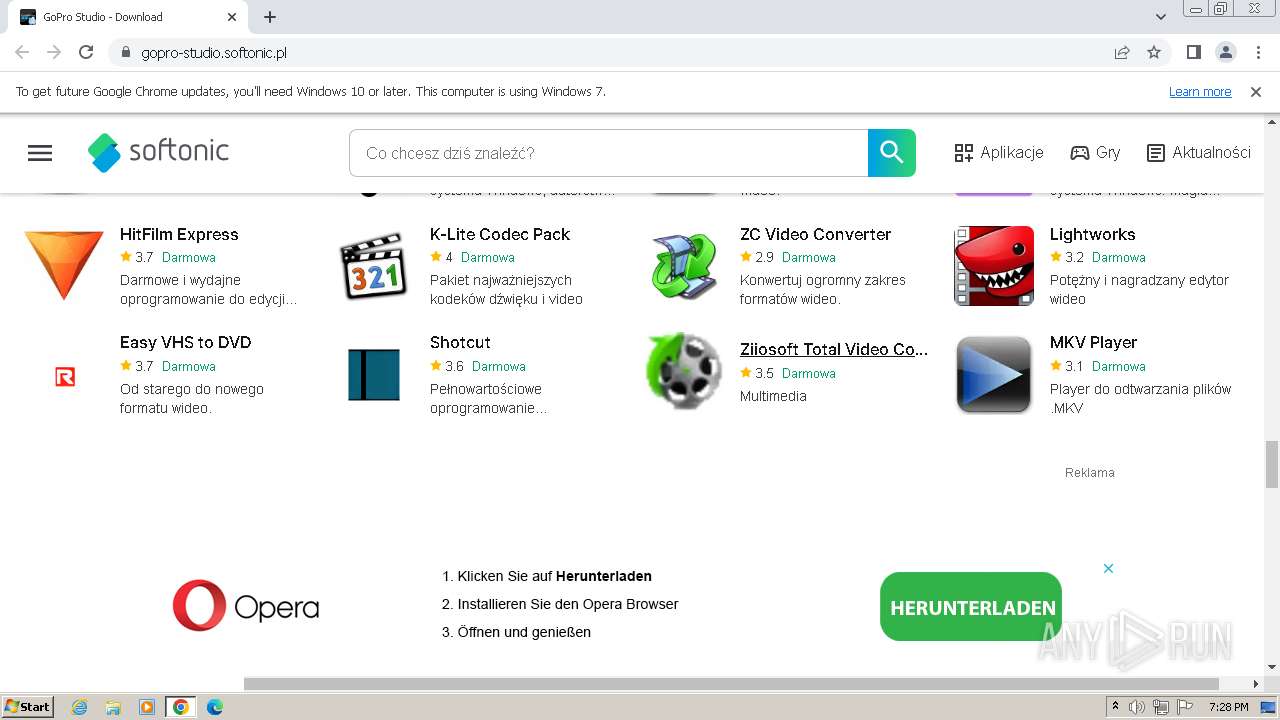Show hidden system tray icons
The image size is (1280, 720).
click(x=1115, y=707)
